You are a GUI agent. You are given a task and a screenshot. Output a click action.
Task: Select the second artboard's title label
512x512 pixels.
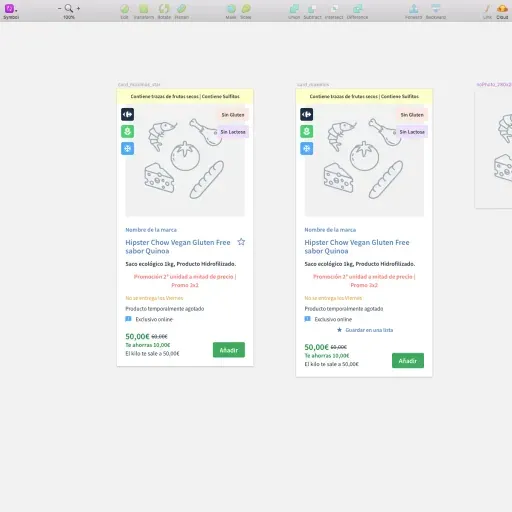click(313, 85)
